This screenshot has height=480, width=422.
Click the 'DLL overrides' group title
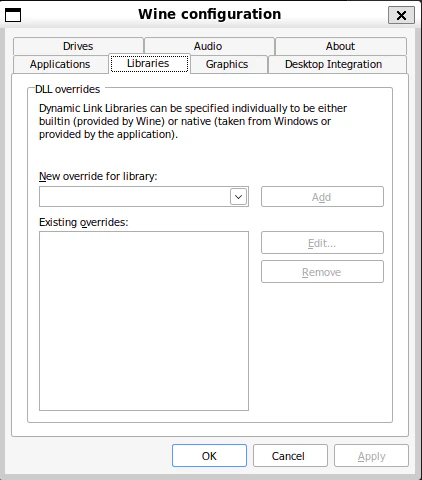(68, 89)
